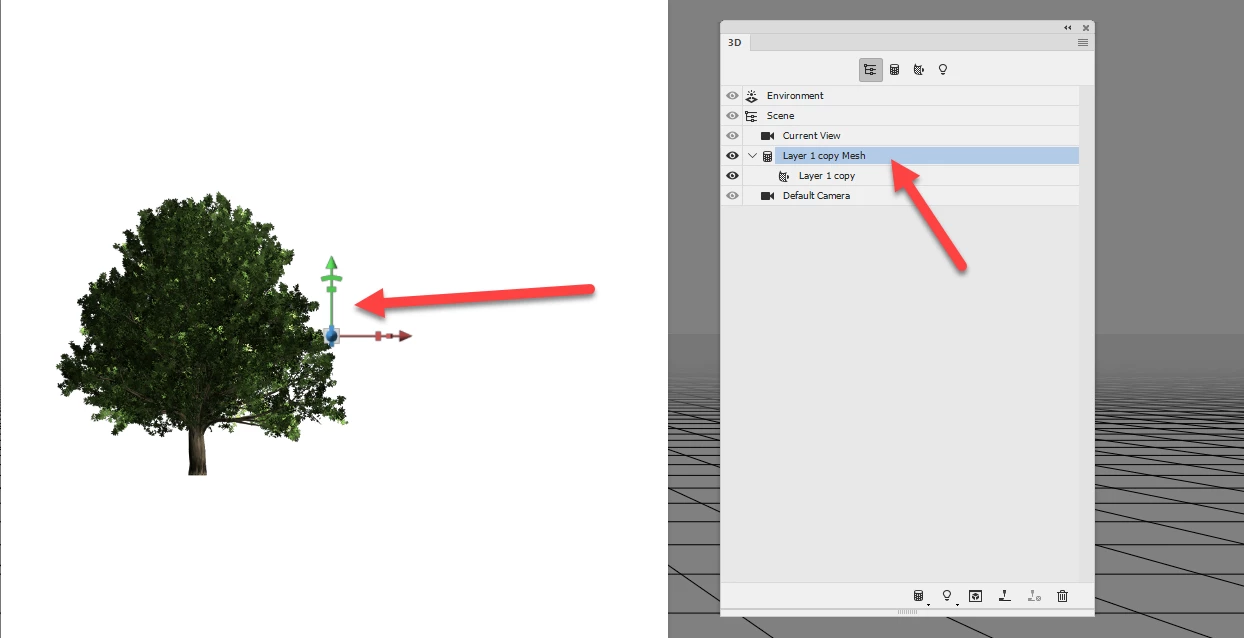Show whole scene filter in 3D panel
The image size is (1244, 638).
[x=870, y=70]
